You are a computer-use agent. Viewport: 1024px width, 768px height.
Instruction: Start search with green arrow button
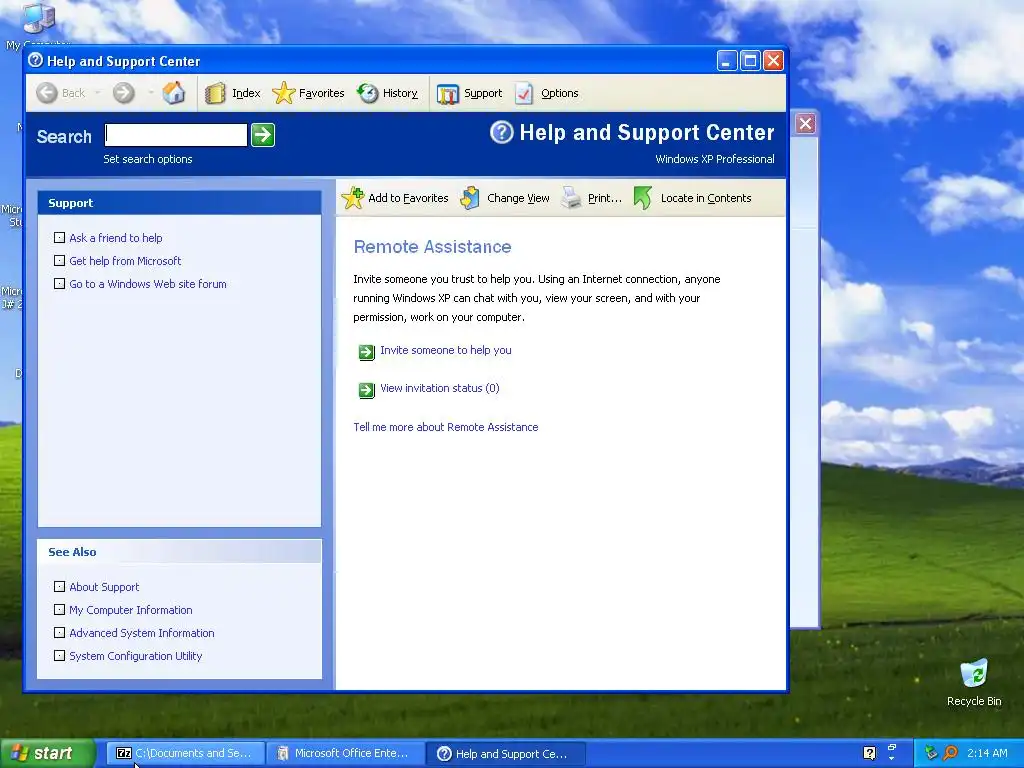(x=263, y=135)
